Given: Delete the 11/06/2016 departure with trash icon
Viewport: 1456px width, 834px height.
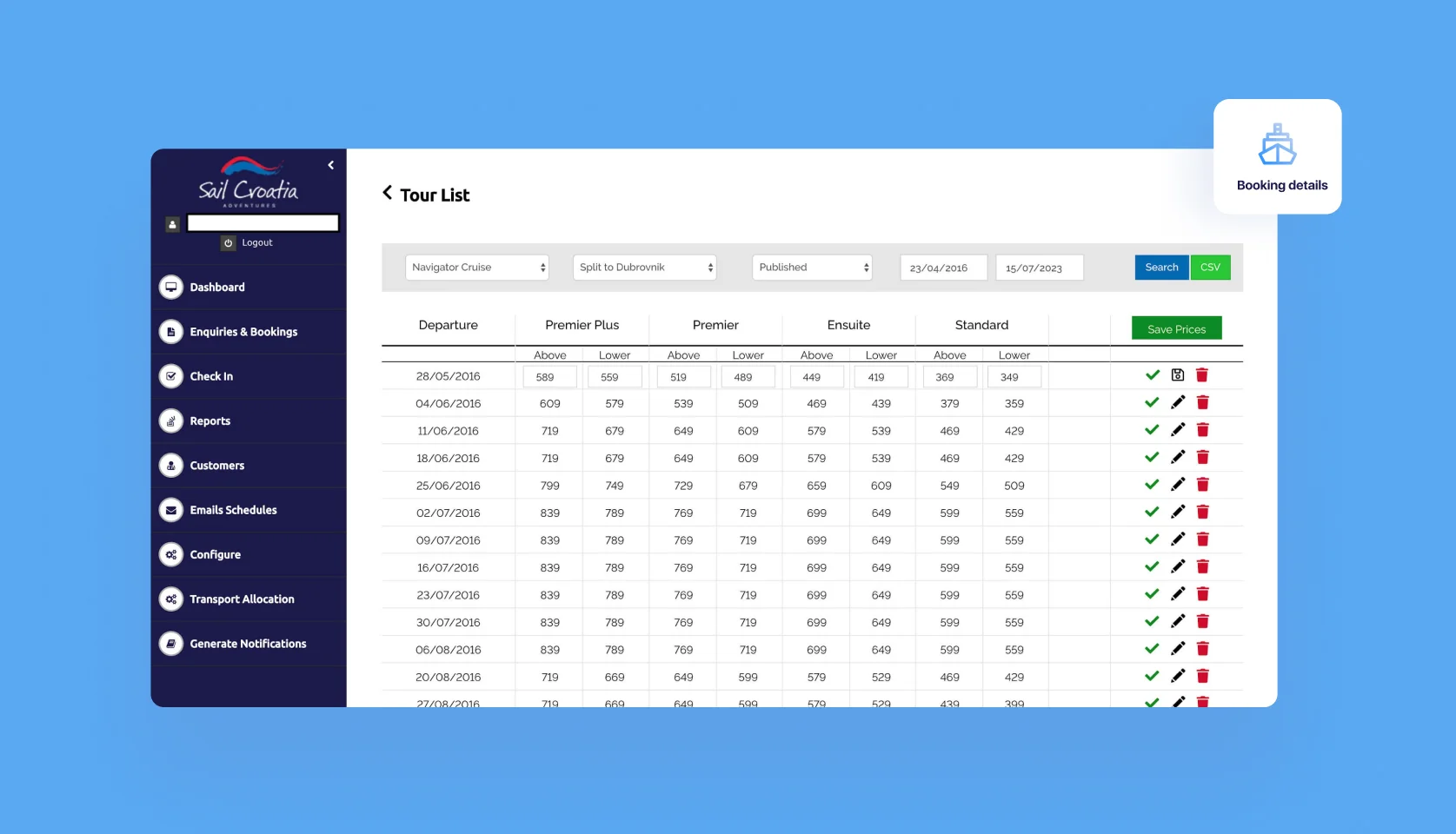Looking at the screenshot, I should click(1202, 430).
